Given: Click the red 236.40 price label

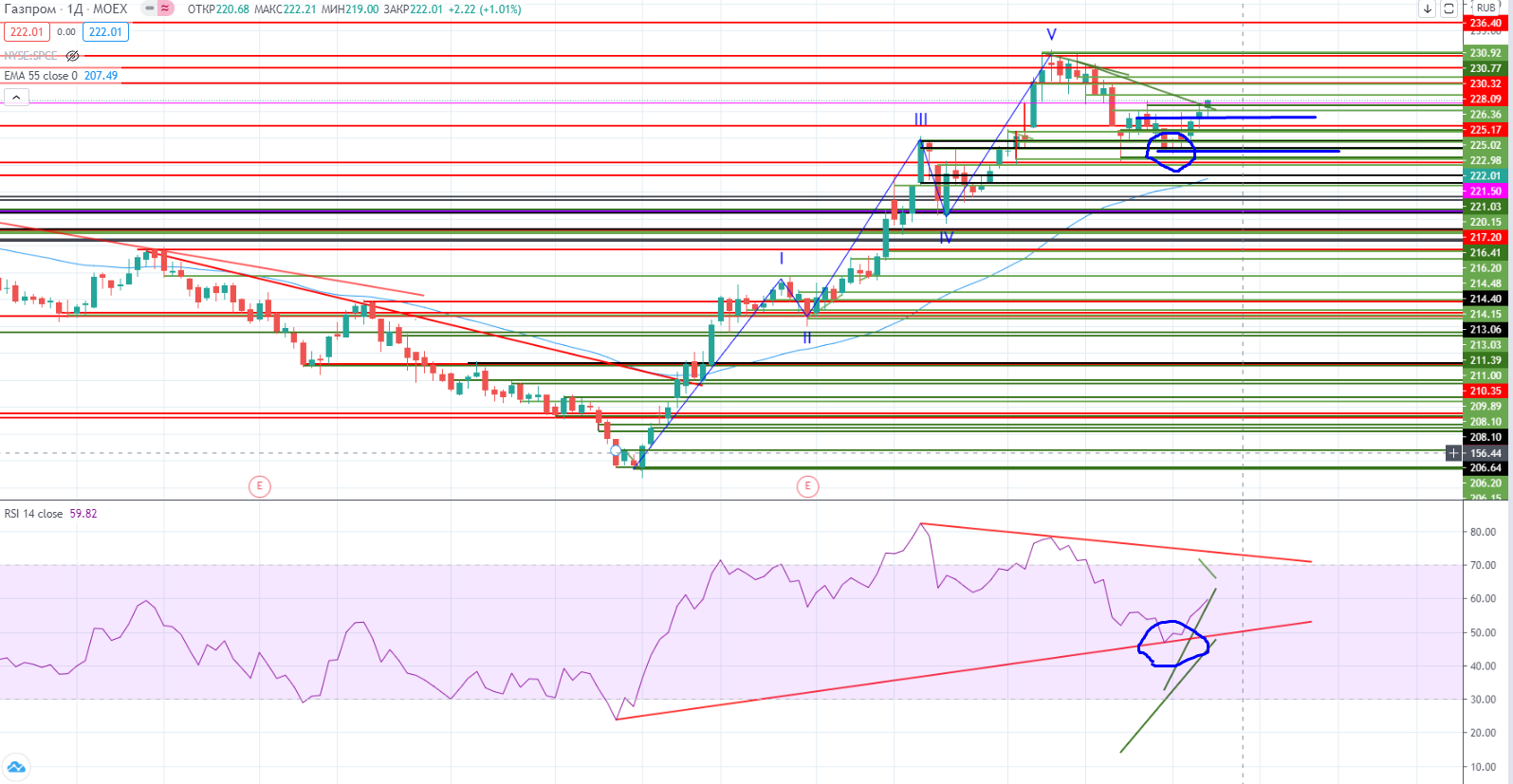Looking at the screenshot, I should point(1485,23).
